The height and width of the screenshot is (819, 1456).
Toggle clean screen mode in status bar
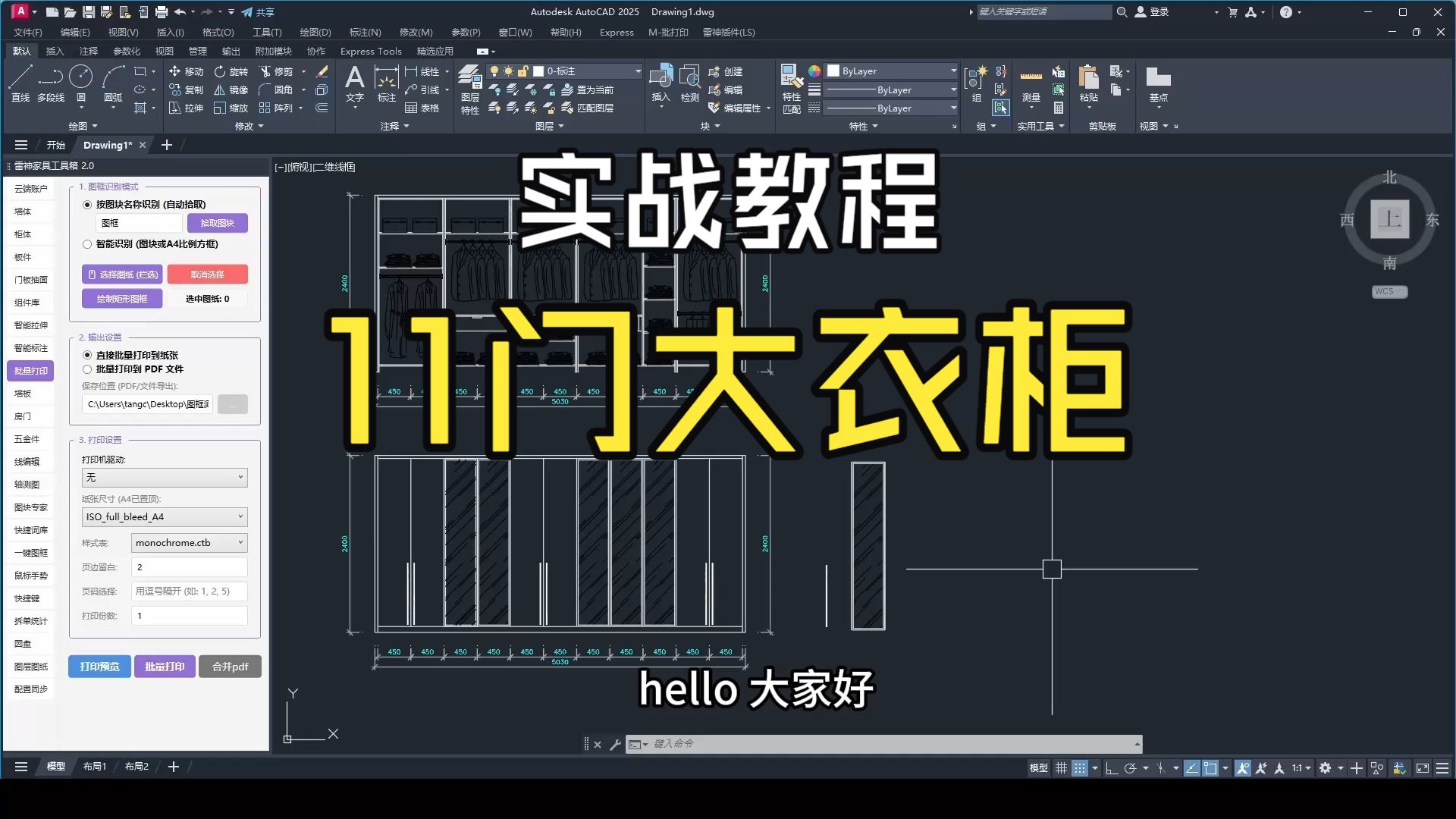click(1423, 768)
